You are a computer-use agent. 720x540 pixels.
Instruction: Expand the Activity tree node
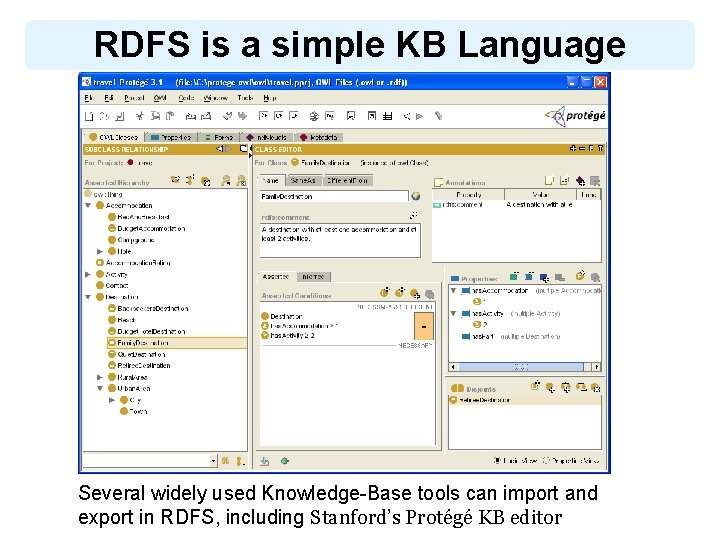pyautogui.click(x=88, y=274)
